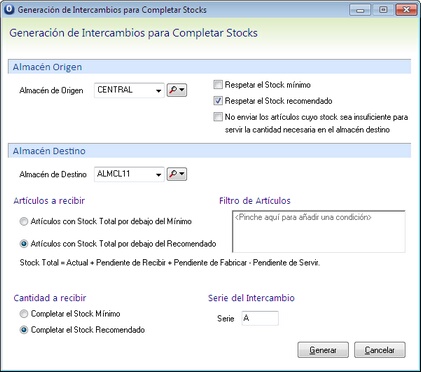Tick the No enviar los artículos checkbox

218,117
